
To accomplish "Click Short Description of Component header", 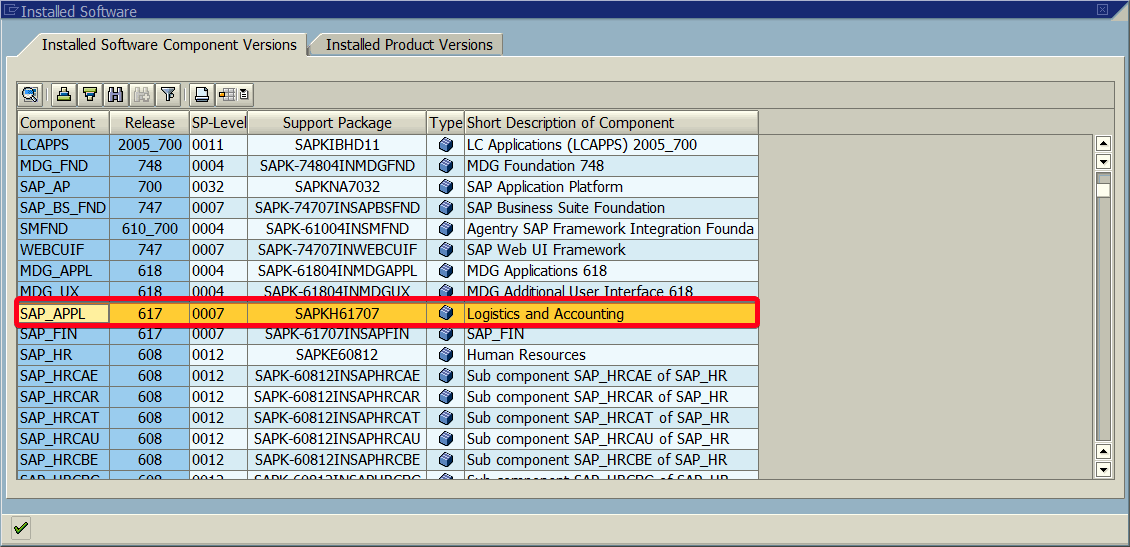I will pos(611,123).
